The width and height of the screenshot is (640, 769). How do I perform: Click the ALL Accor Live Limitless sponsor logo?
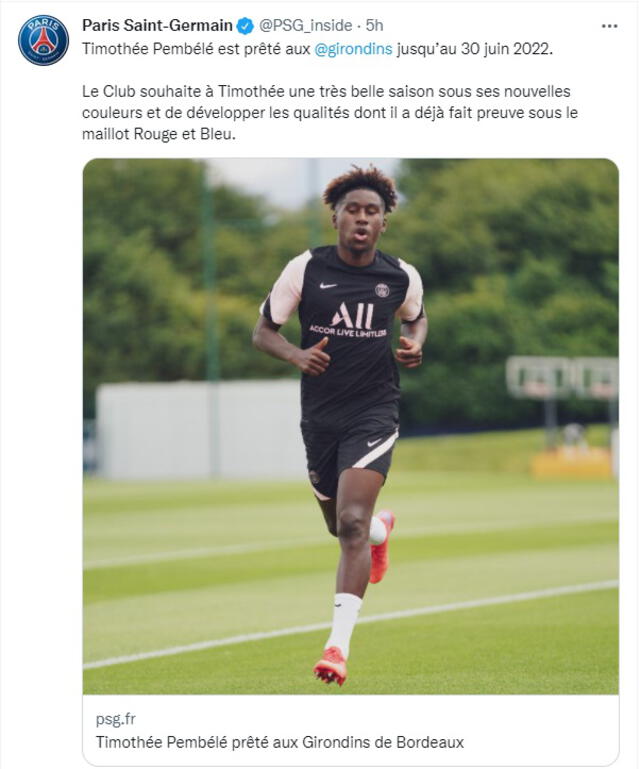(x=348, y=320)
